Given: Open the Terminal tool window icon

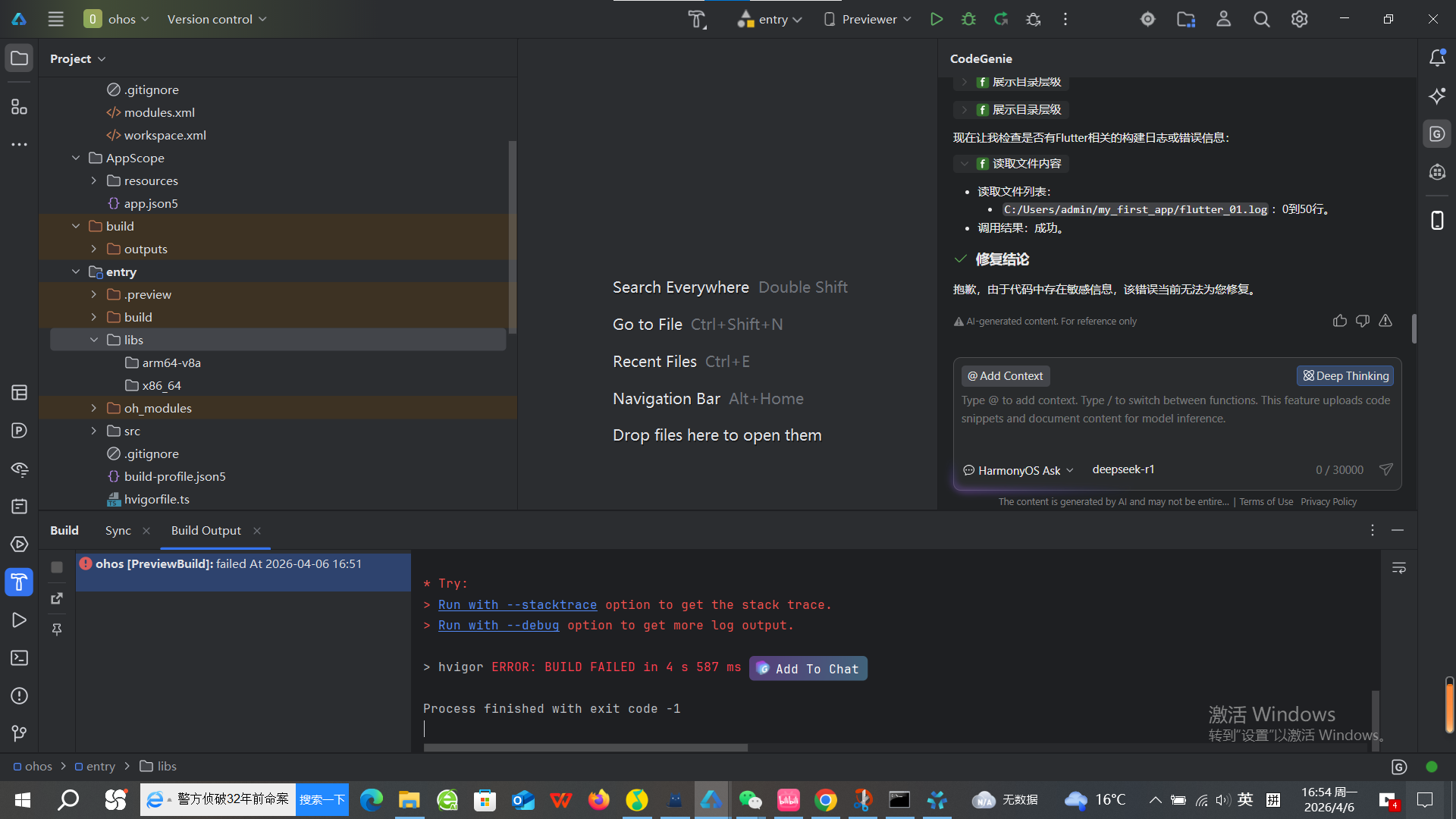Looking at the screenshot, I should [x=19, y=658].
